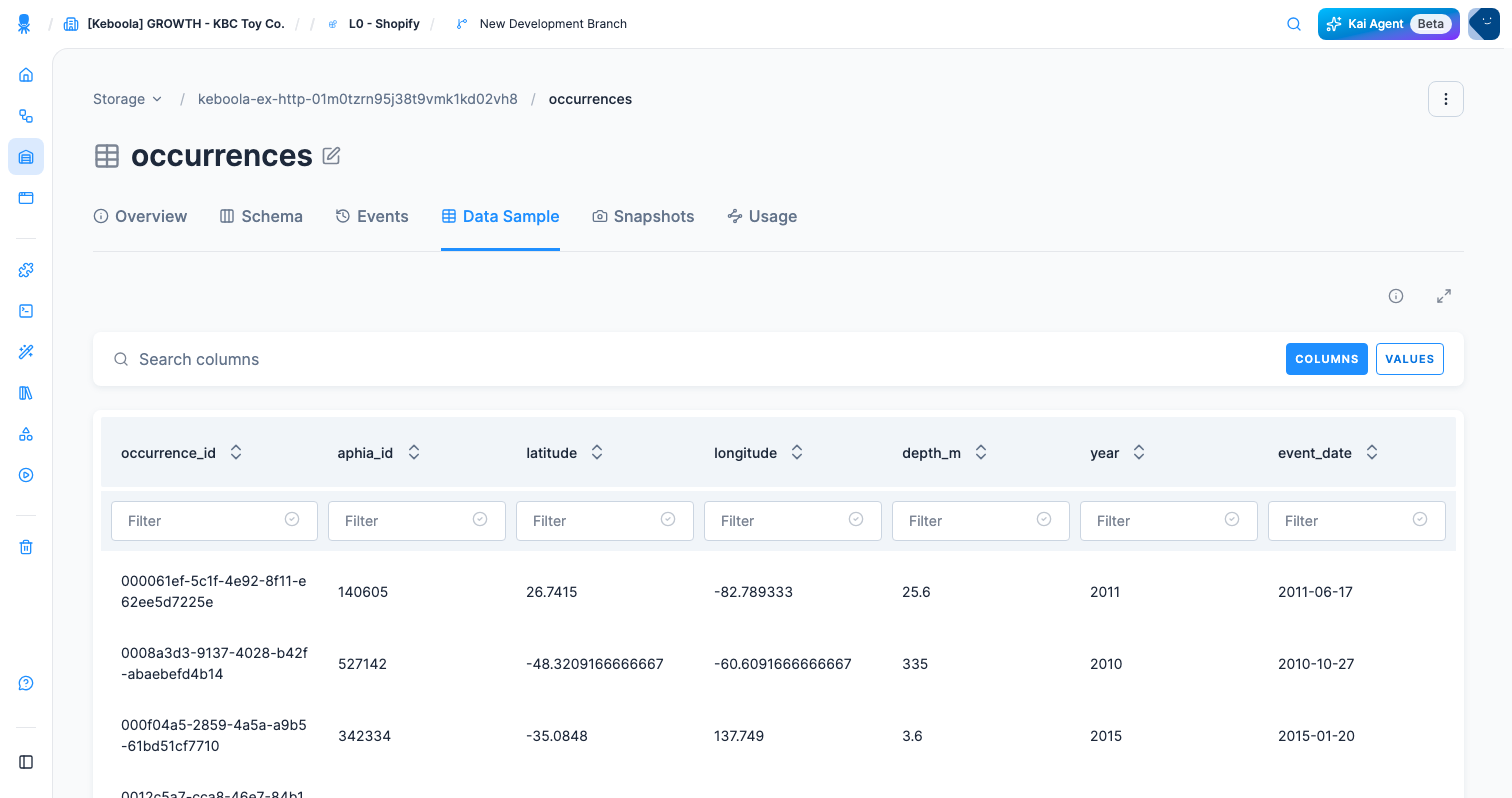Open the Transformations magic wand icon in sidebar

click(x=26, y=352)
